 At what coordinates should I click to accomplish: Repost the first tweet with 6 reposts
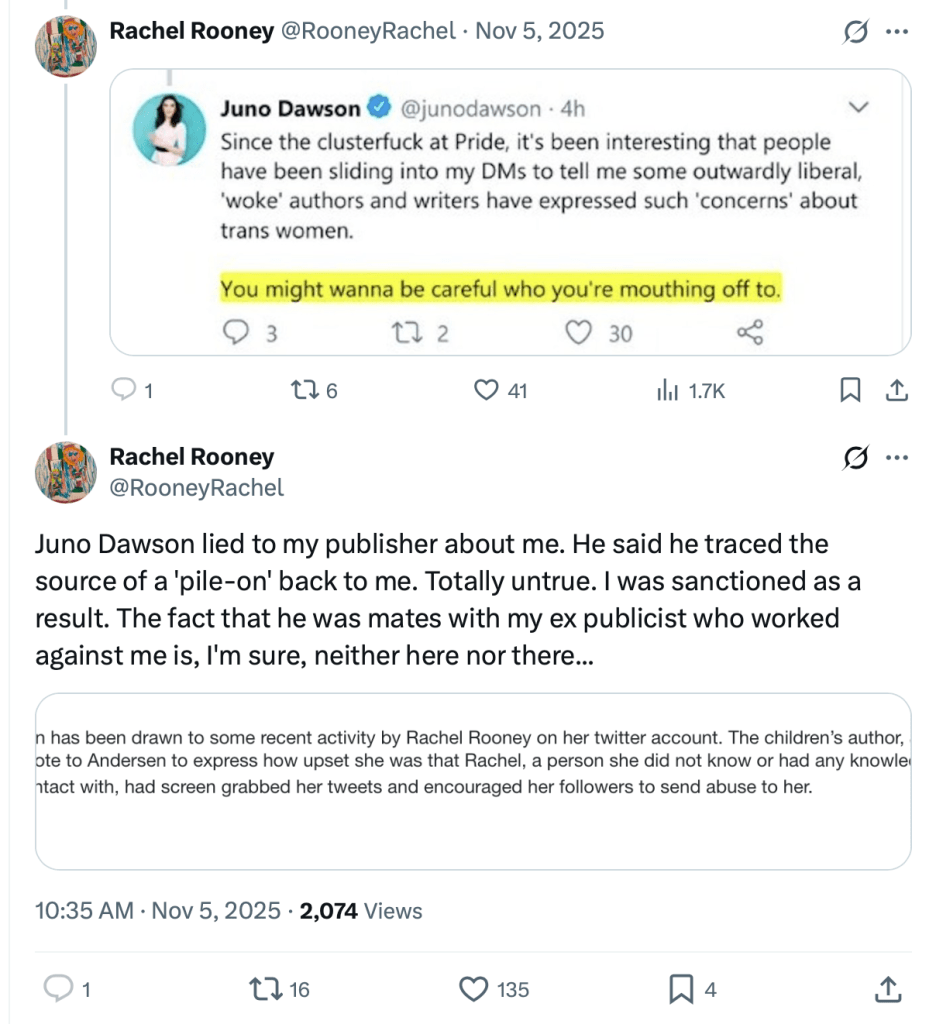click(301, 391)
